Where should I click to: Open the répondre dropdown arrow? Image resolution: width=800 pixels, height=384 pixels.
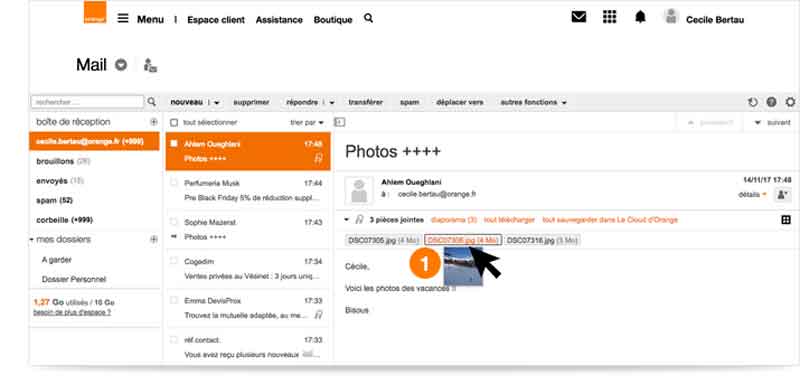[332, 103]
